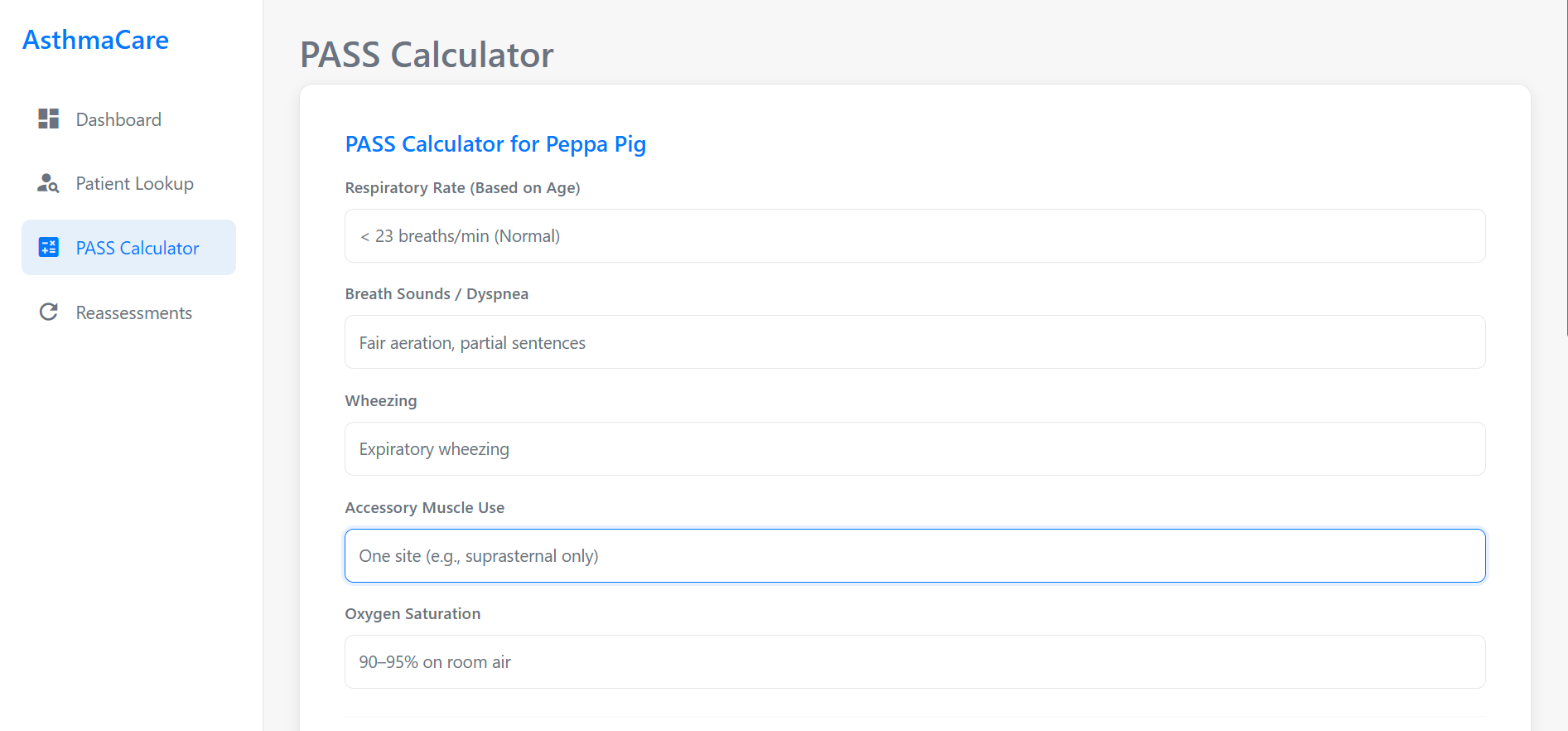Open the Reassessments section
This screenshot has width=1568, height=731.
(x=133, y=312)
